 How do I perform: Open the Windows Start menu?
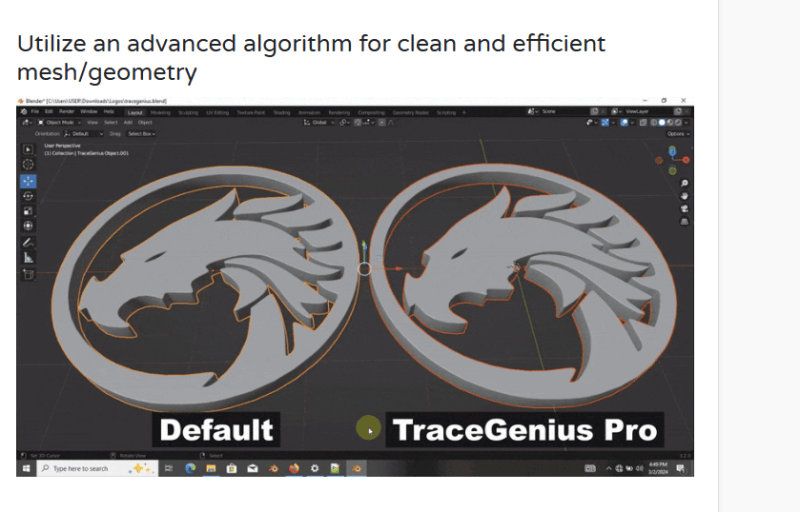pyautogui.click(x=26, y=468)
